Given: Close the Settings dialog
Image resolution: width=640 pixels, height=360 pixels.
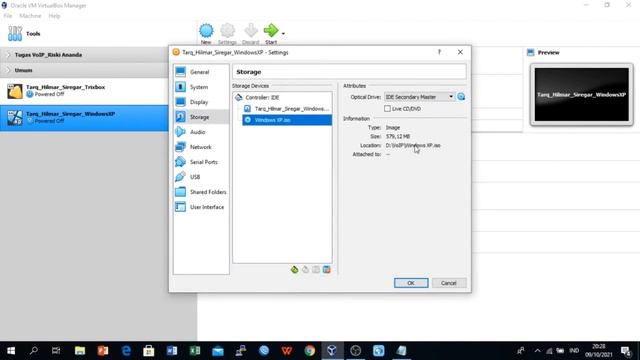Looking at the screenshot, I should pyautogui.click(x=460, y=52).
